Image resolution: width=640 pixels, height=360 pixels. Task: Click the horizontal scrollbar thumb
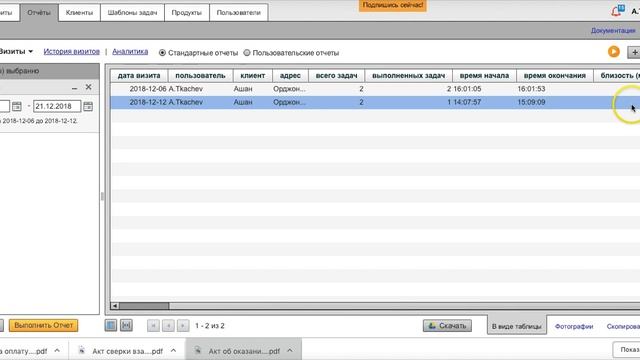[x=144, y=306]
